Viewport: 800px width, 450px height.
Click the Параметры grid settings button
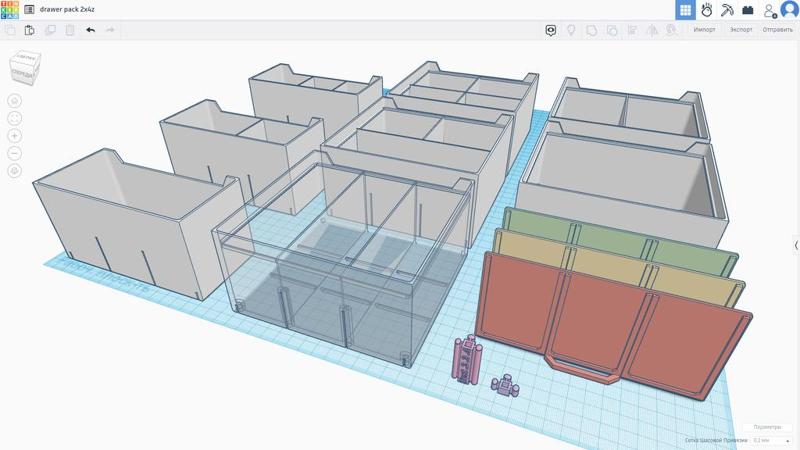tap(767, 427)
